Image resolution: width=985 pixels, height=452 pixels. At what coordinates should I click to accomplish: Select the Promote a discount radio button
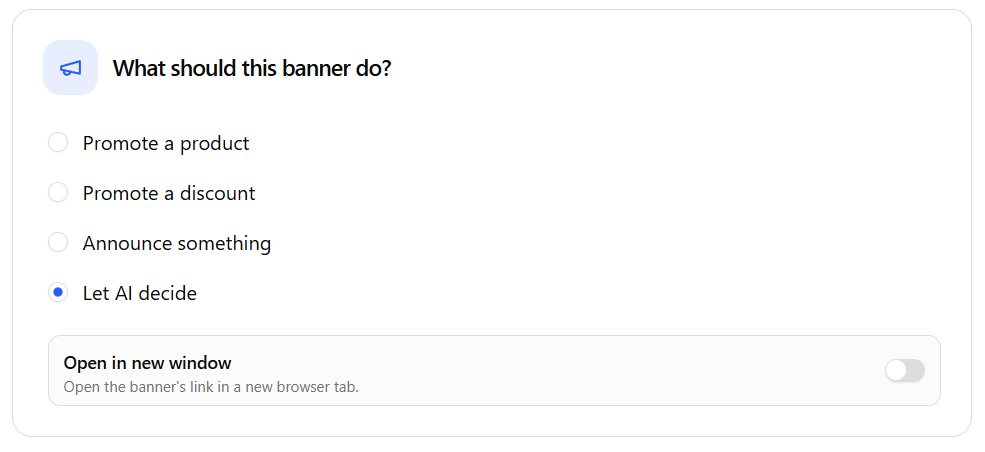(58, 192)
